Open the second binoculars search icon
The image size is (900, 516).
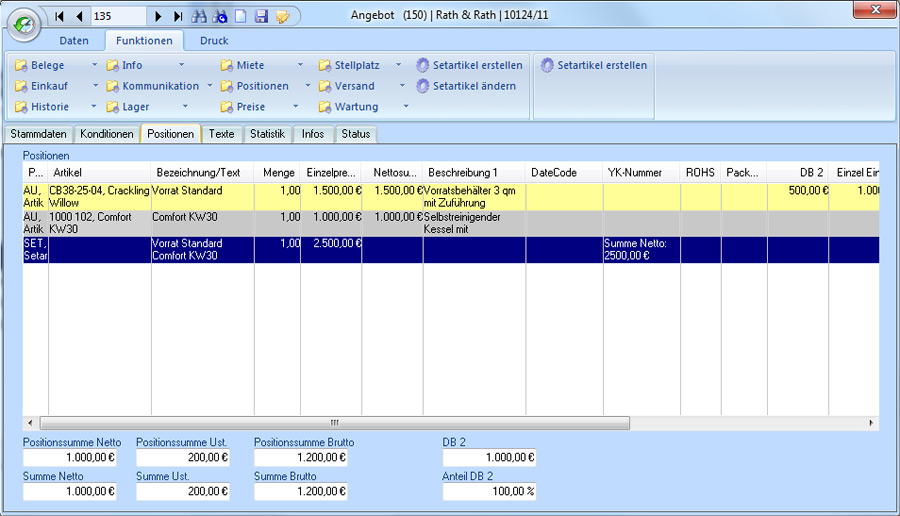220,16
